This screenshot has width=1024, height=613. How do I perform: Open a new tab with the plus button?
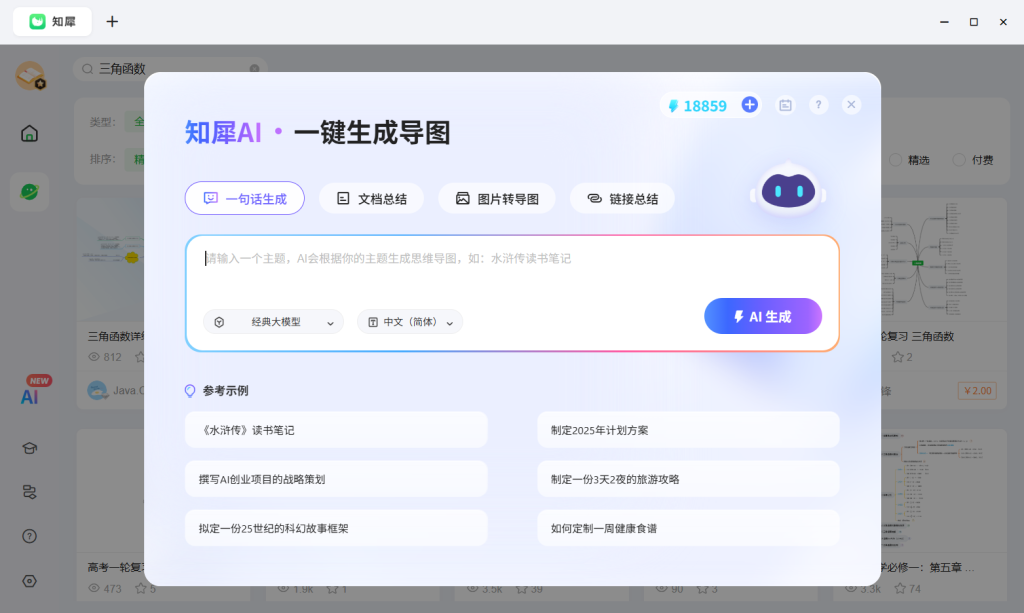point(112,22)
